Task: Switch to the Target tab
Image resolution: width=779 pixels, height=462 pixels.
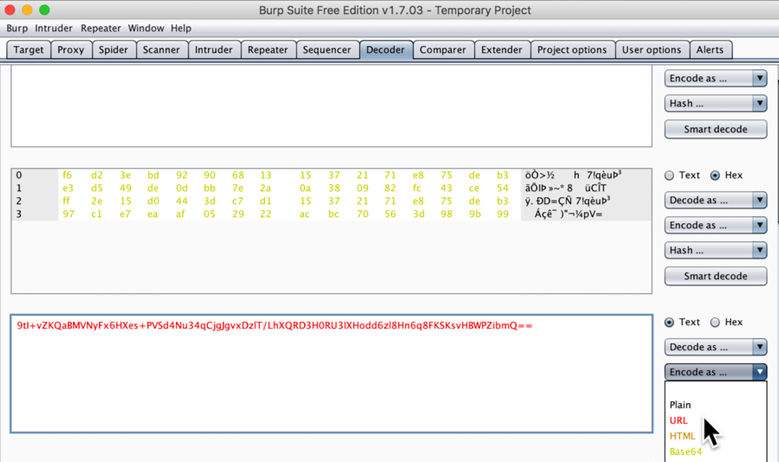Action: (28, 50)
